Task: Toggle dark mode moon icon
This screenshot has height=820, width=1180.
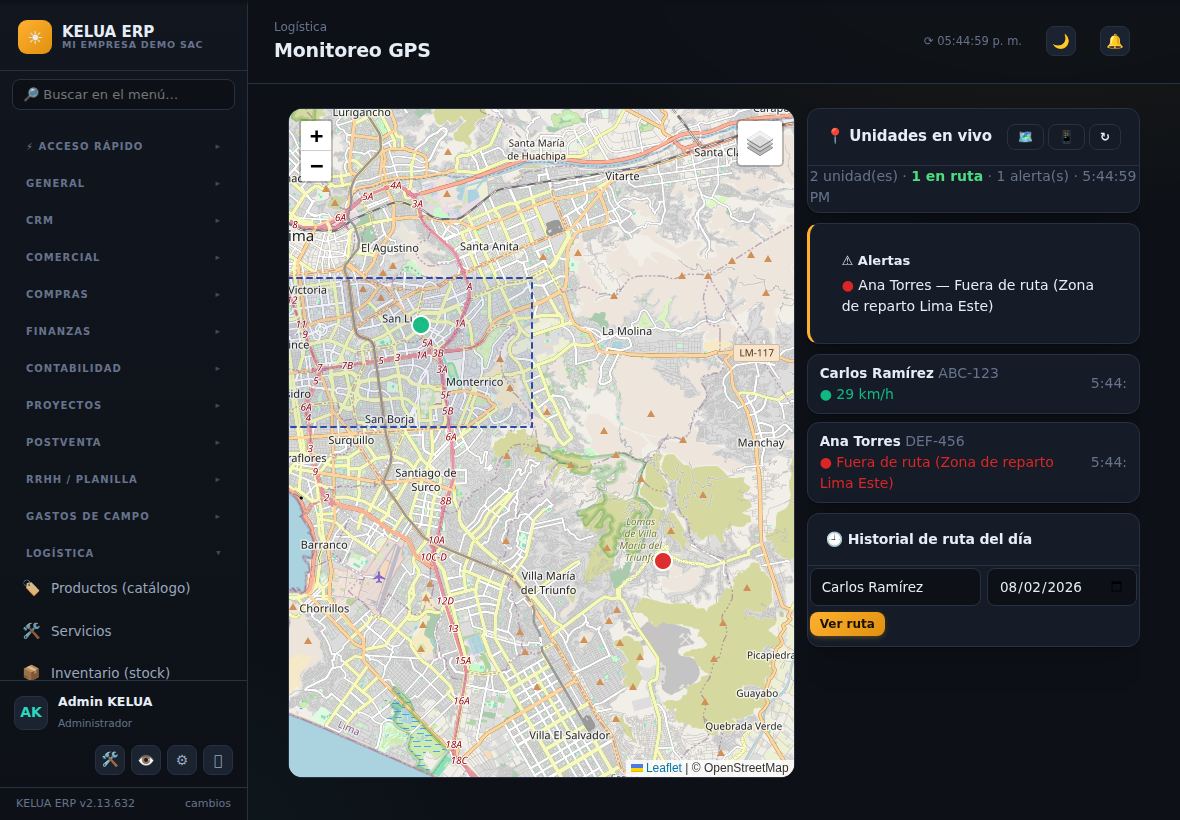Action: [1060, 41]
